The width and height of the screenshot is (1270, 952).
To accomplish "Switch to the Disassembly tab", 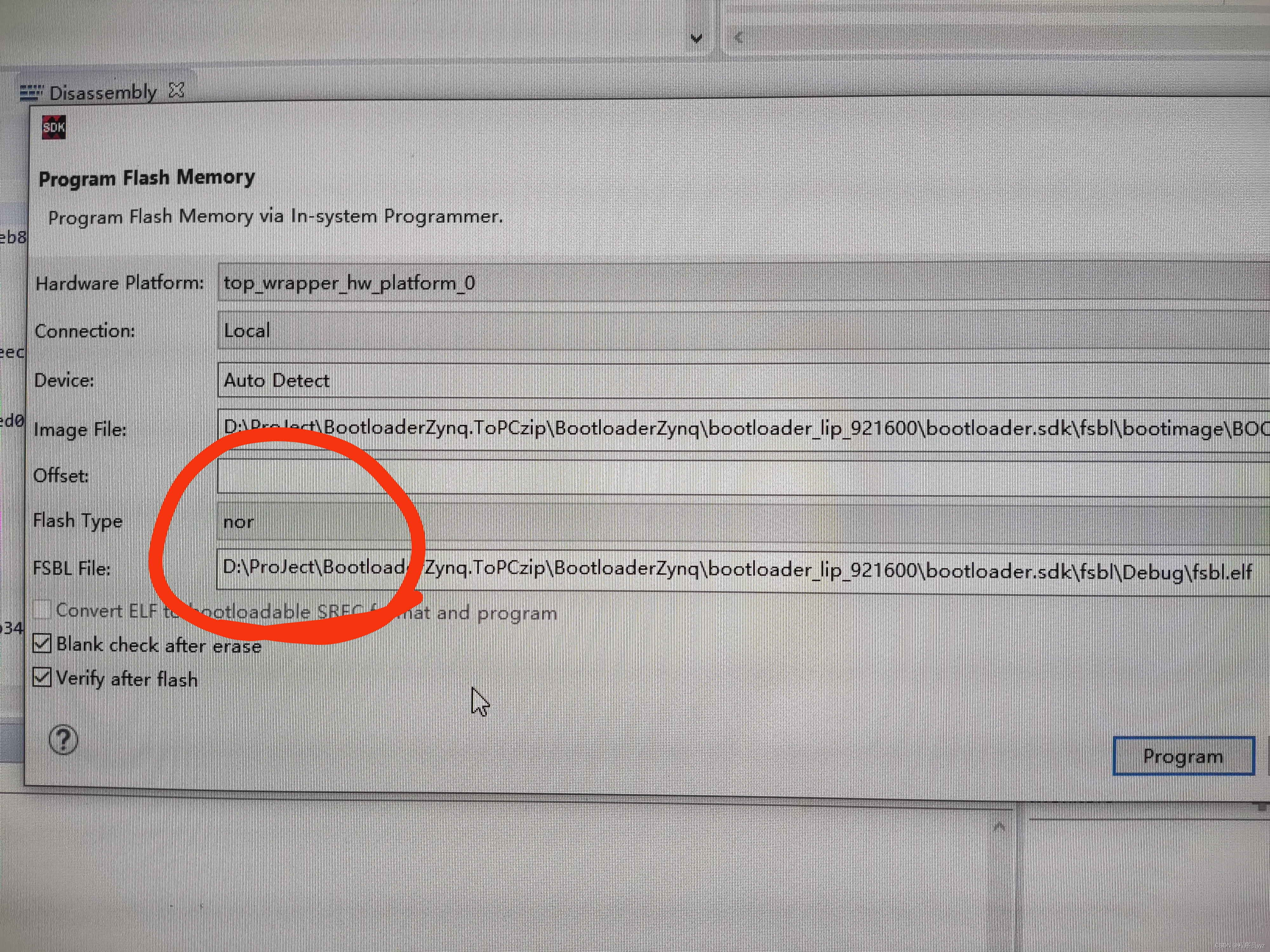I will click(103, 92).
